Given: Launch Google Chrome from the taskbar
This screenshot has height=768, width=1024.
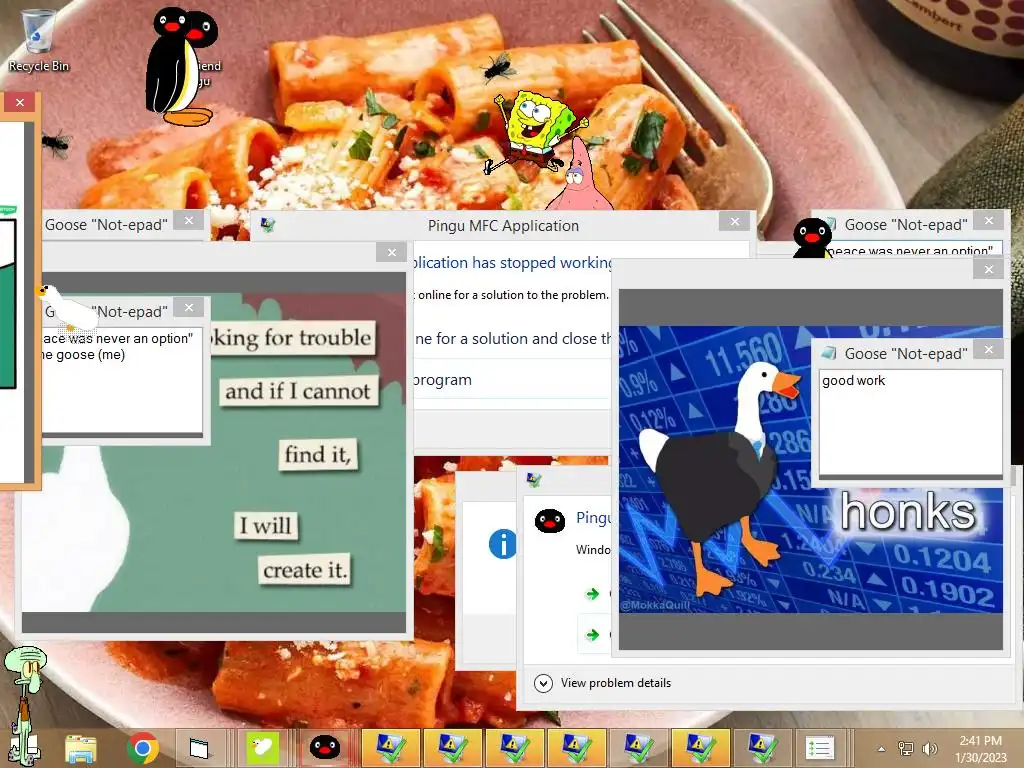Looking at the screenshot, I should pos(142,748).
